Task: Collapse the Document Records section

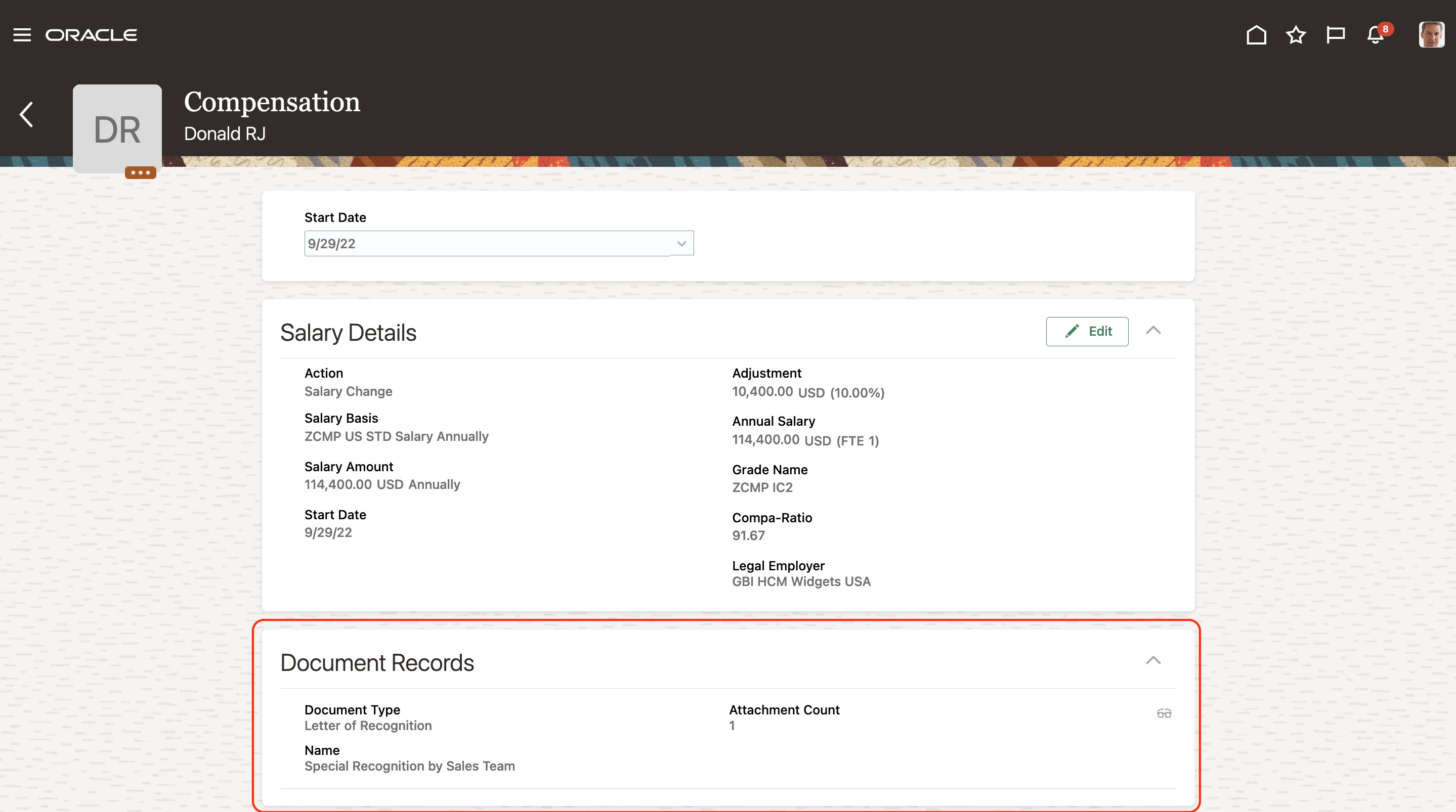Action: pyautogui.click(x=1153, y=660)
